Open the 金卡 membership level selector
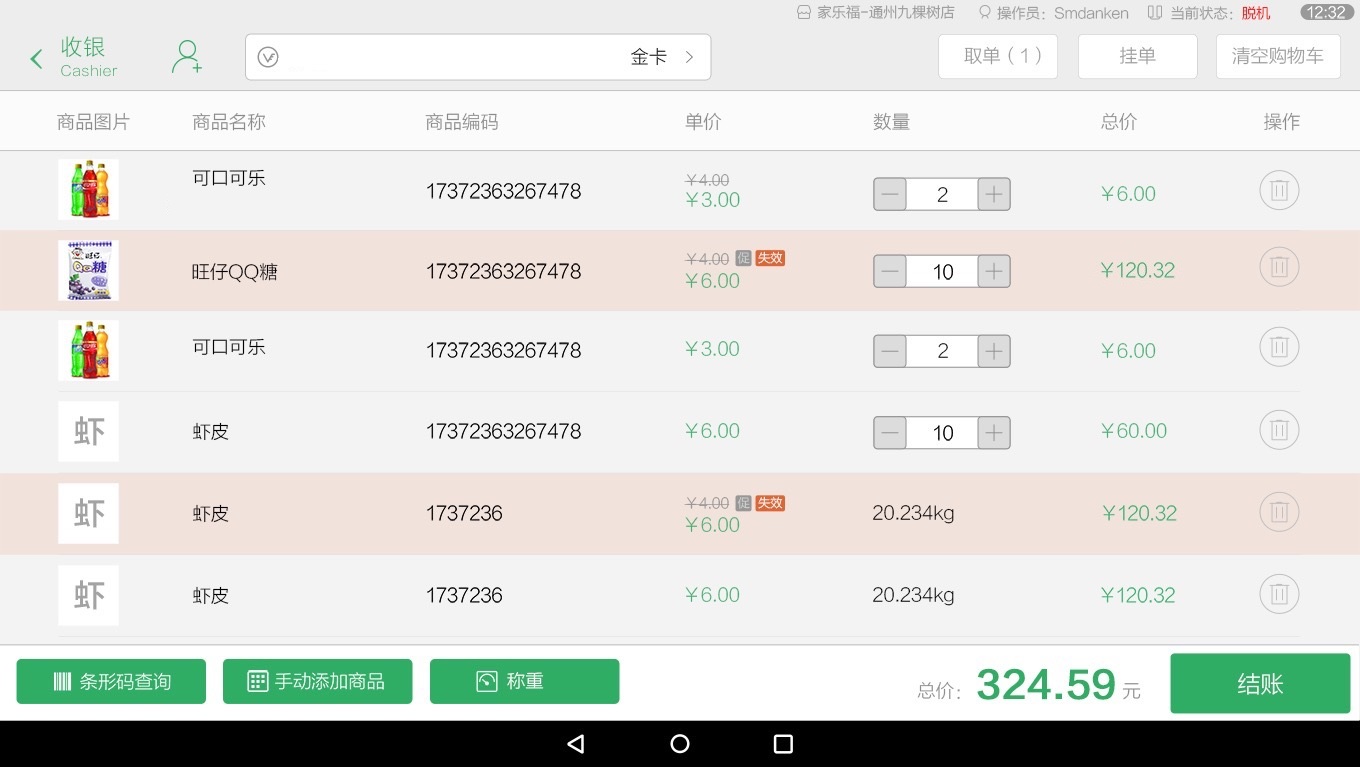The image size is (1360, 767). (662, 57)
